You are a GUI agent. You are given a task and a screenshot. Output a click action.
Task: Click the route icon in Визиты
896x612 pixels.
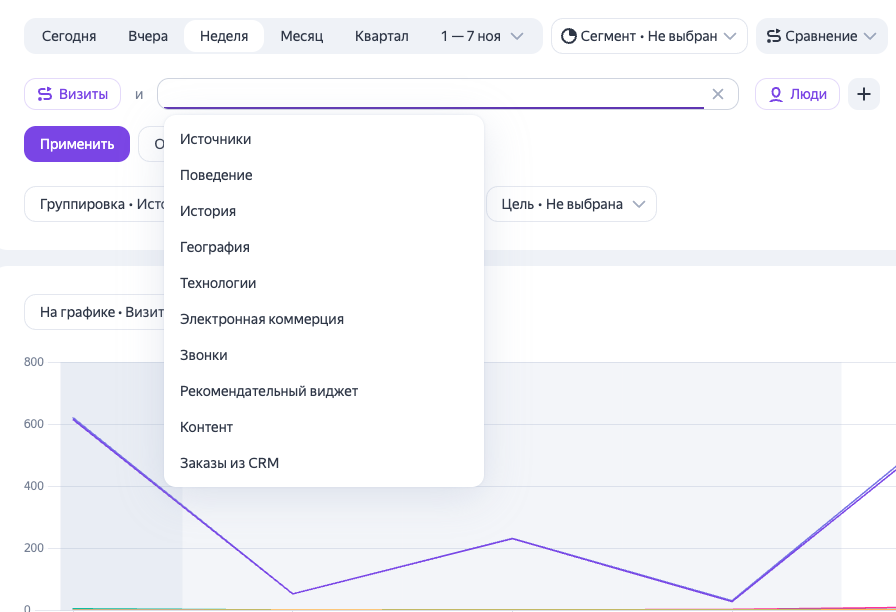[45, 94]
